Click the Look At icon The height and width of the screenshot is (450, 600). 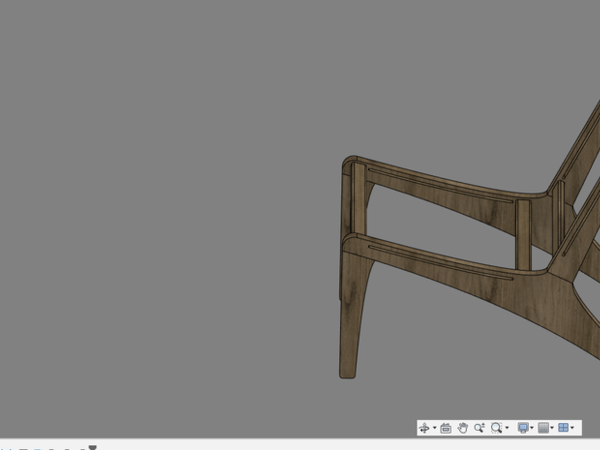(x=446, y=428)
